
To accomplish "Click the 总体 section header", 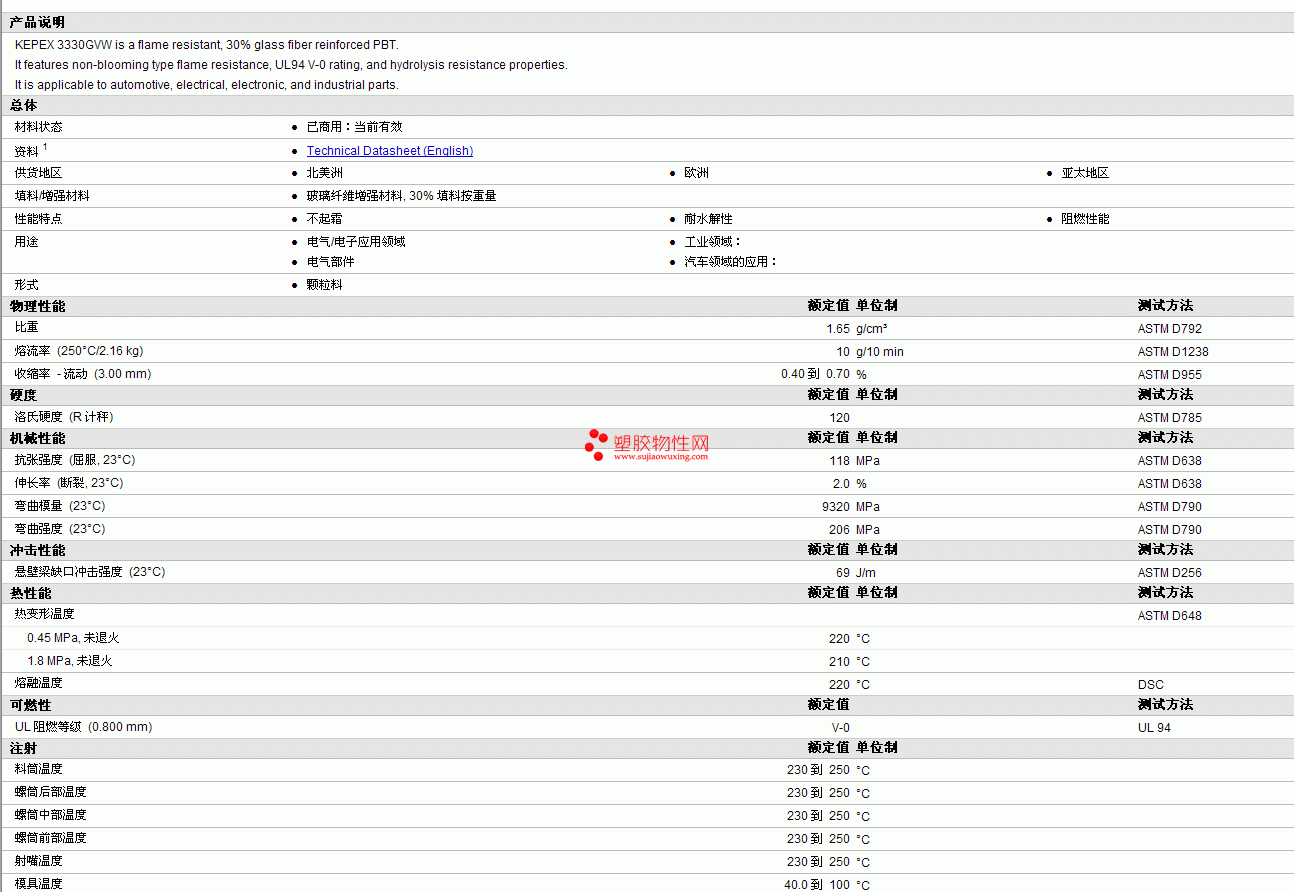I will pyautogui.click(x=24, y=105).
